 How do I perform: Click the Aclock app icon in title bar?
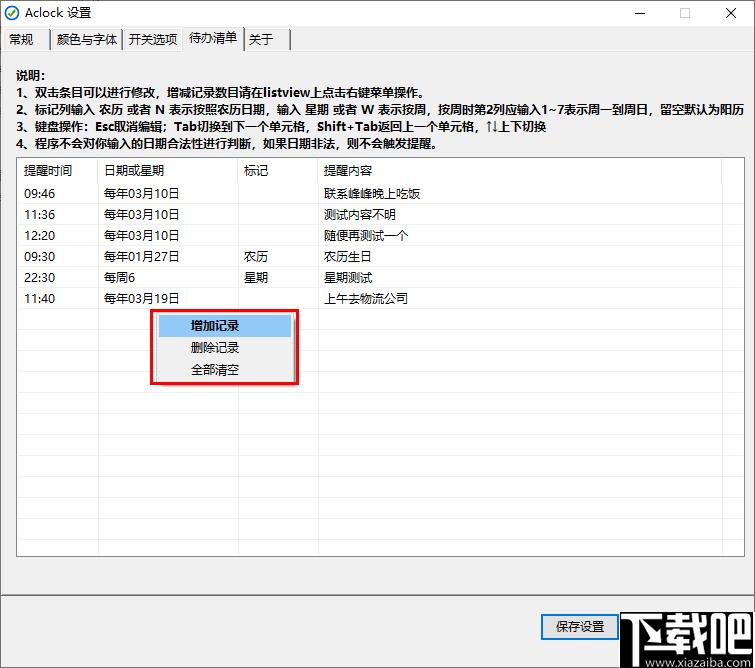tap(12, 13)
